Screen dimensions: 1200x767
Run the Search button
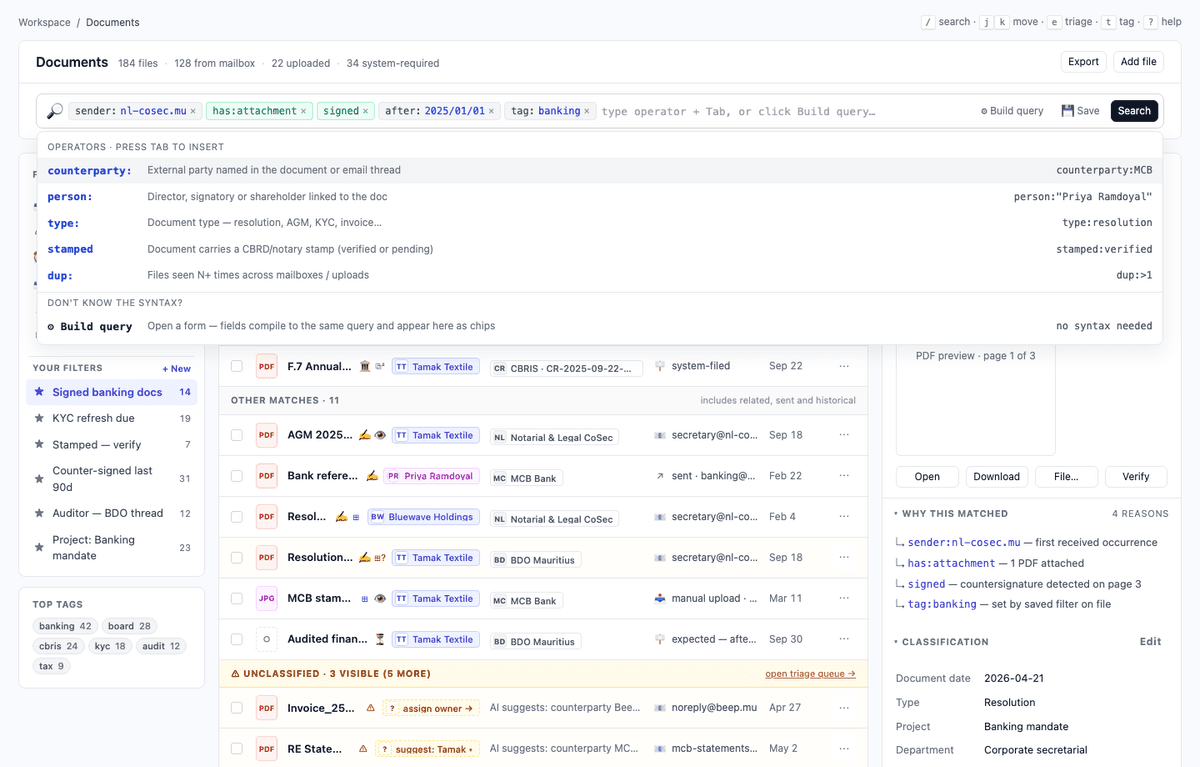point(1134,111)
